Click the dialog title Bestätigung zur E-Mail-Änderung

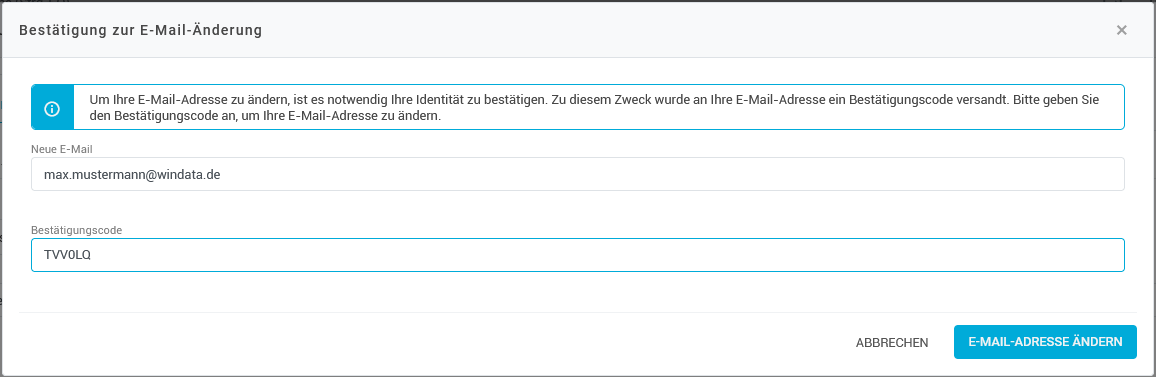(140, 30)
